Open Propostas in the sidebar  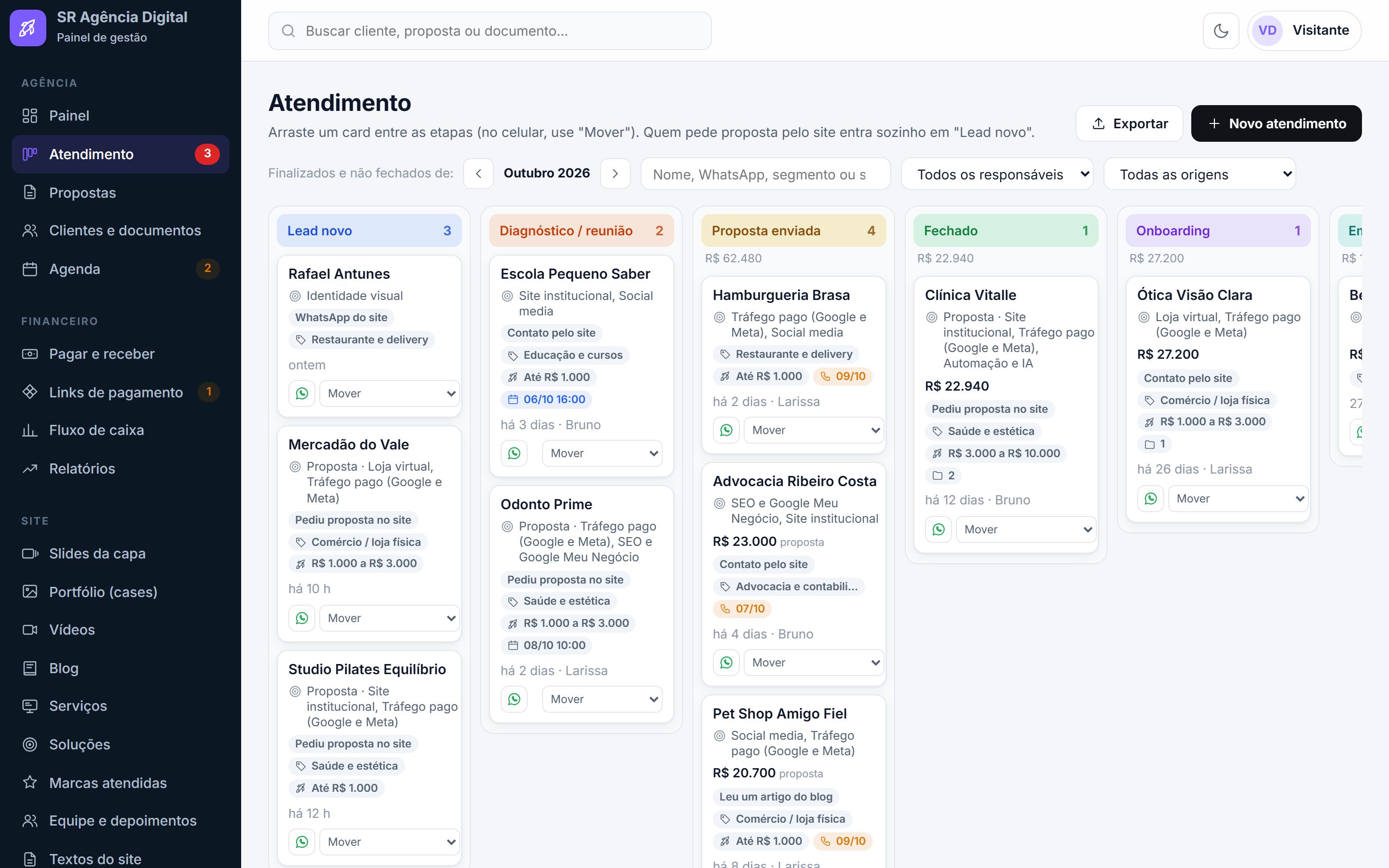(x=121, y=192)
